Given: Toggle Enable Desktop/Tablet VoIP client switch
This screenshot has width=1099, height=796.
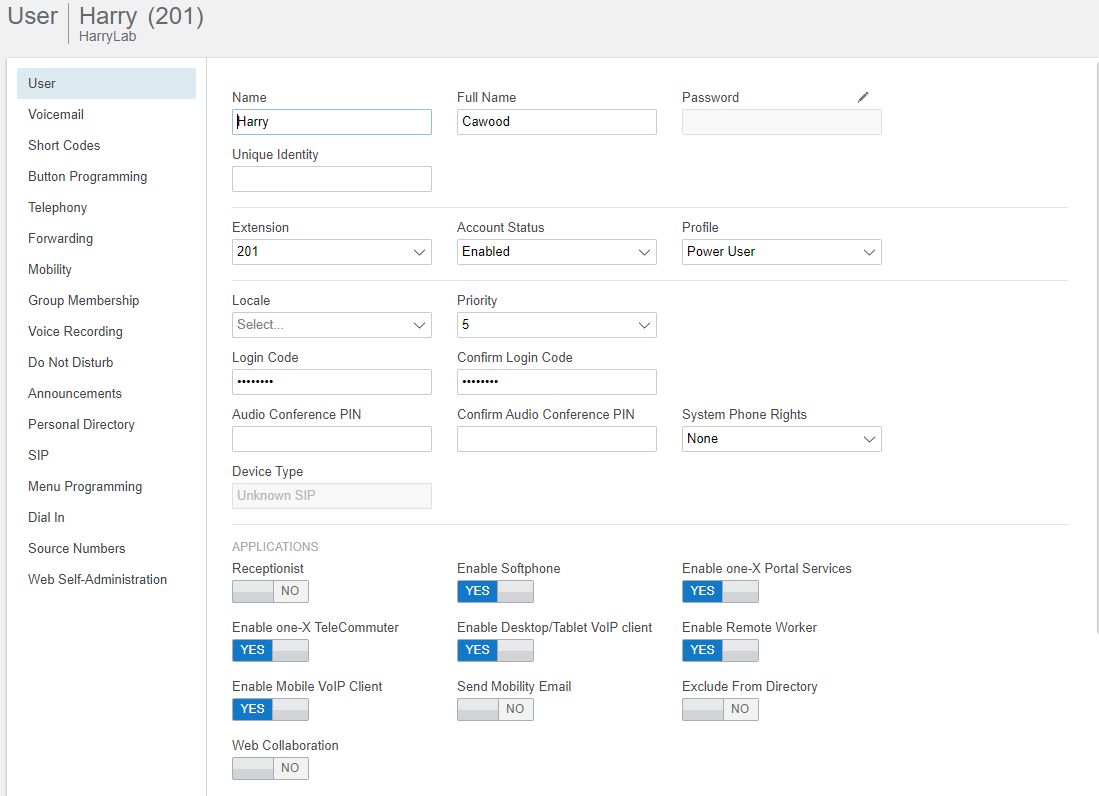Looking at the screenshot, I should pos(495,650).
